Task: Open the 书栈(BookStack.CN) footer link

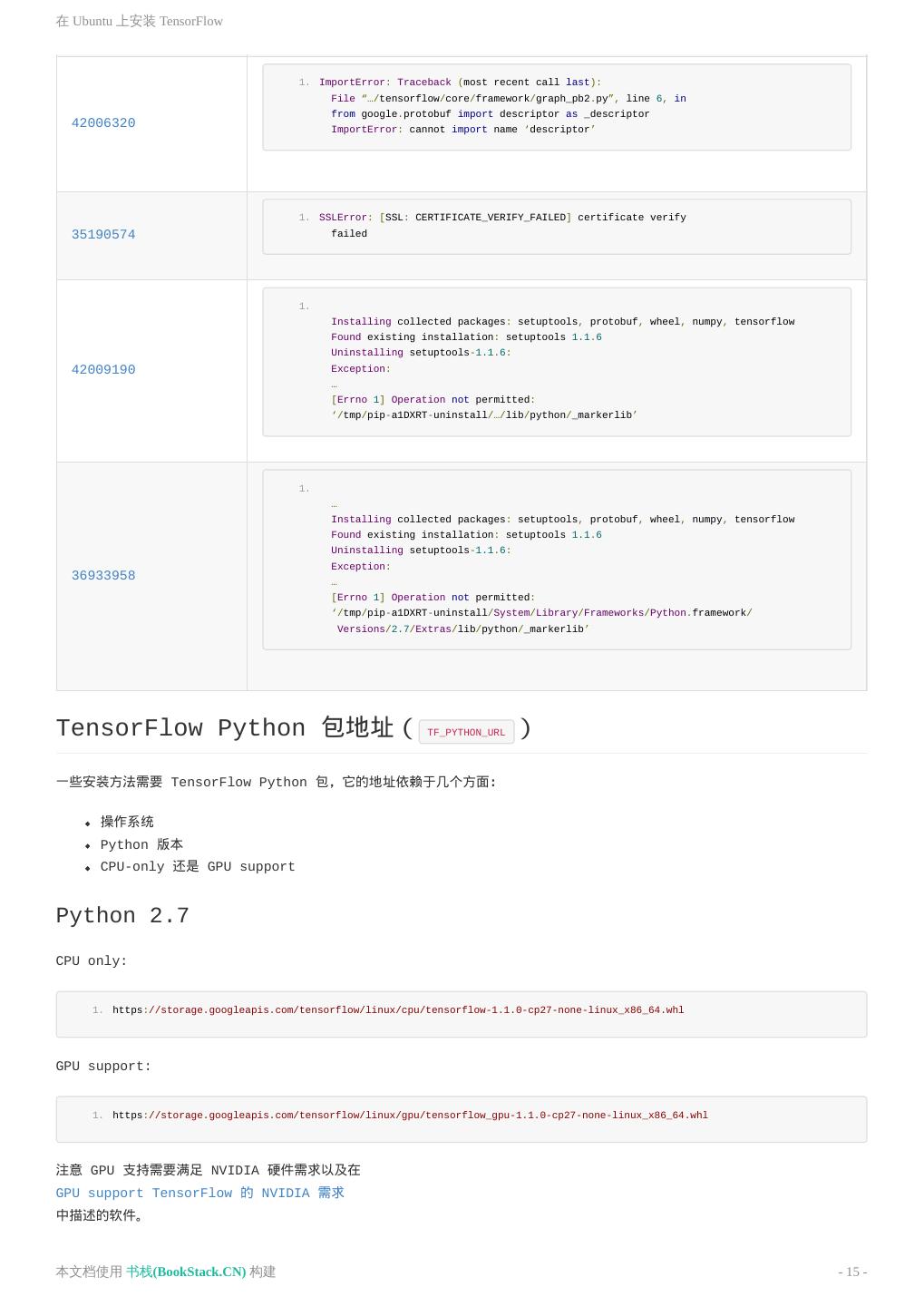Action: [186, 1272]
